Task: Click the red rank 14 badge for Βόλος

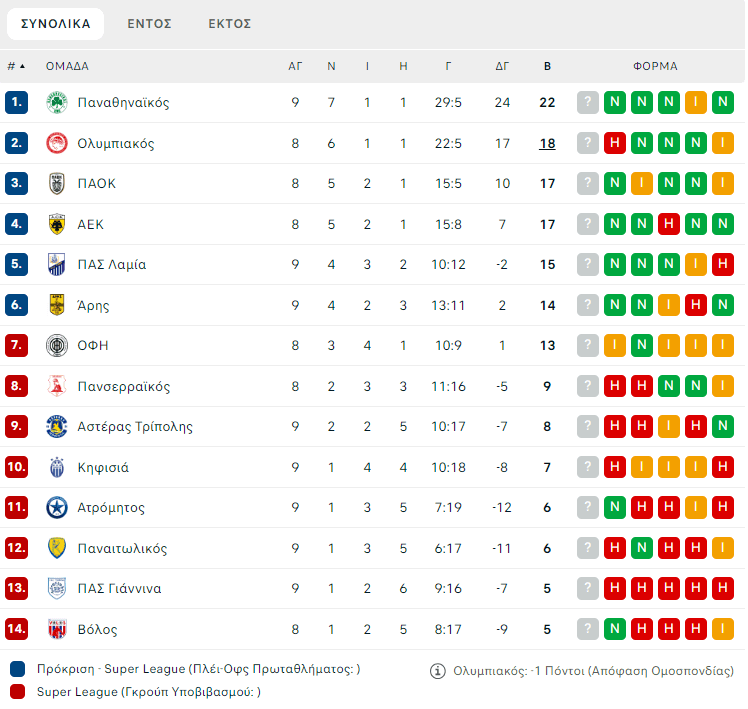Action: tap(16, 629)
